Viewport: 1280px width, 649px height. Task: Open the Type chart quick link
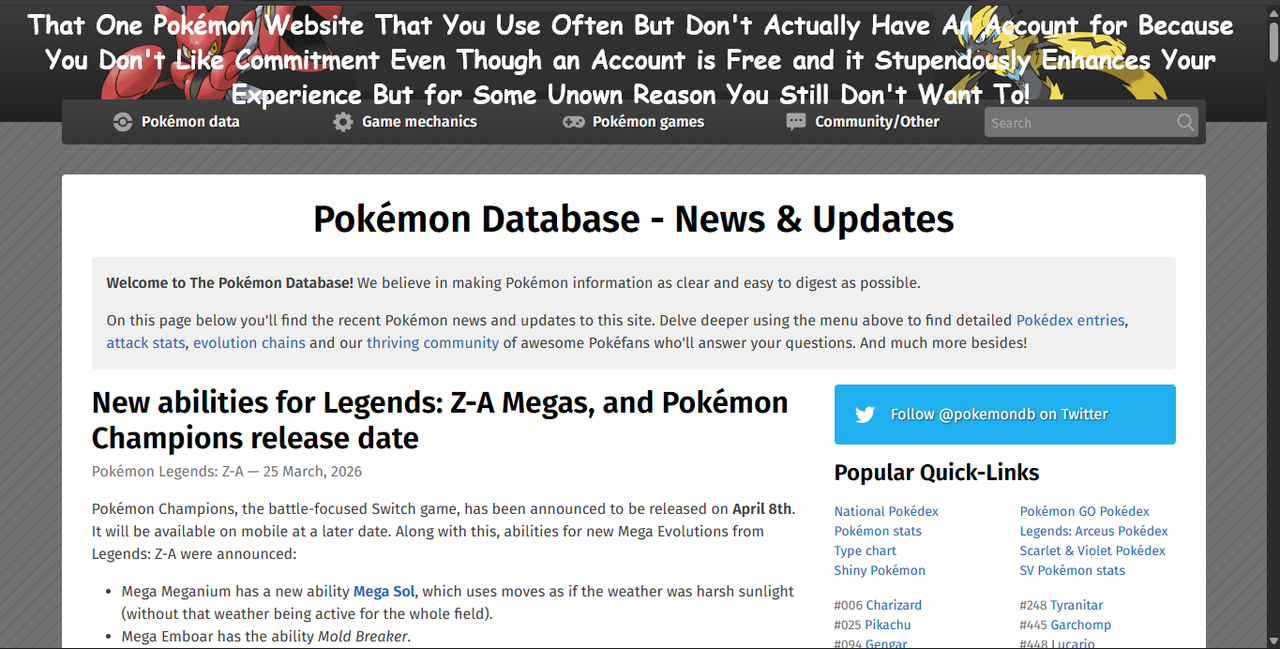click(x=865, y=551)
